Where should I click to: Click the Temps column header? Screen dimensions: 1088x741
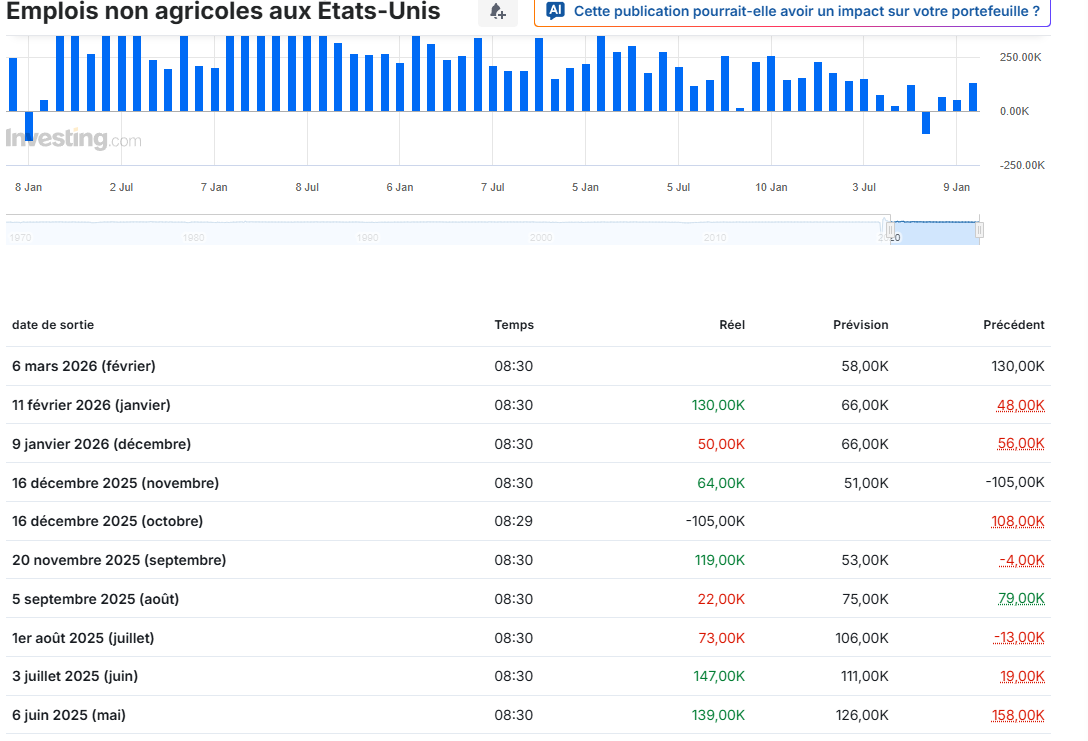[x=514, y=325]
